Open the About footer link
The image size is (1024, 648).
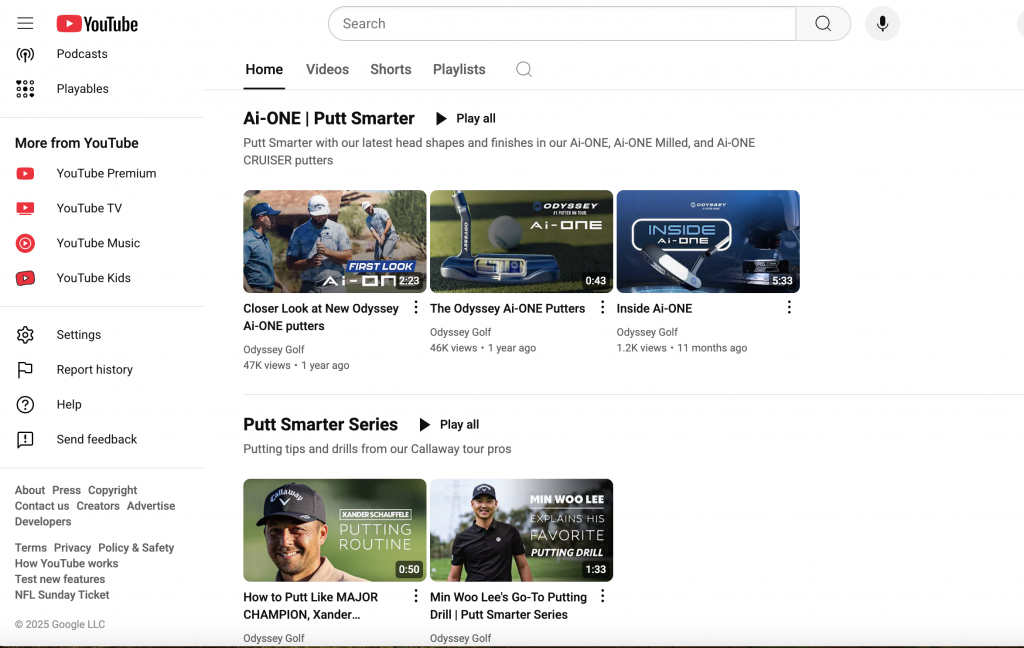click(30, 491)
